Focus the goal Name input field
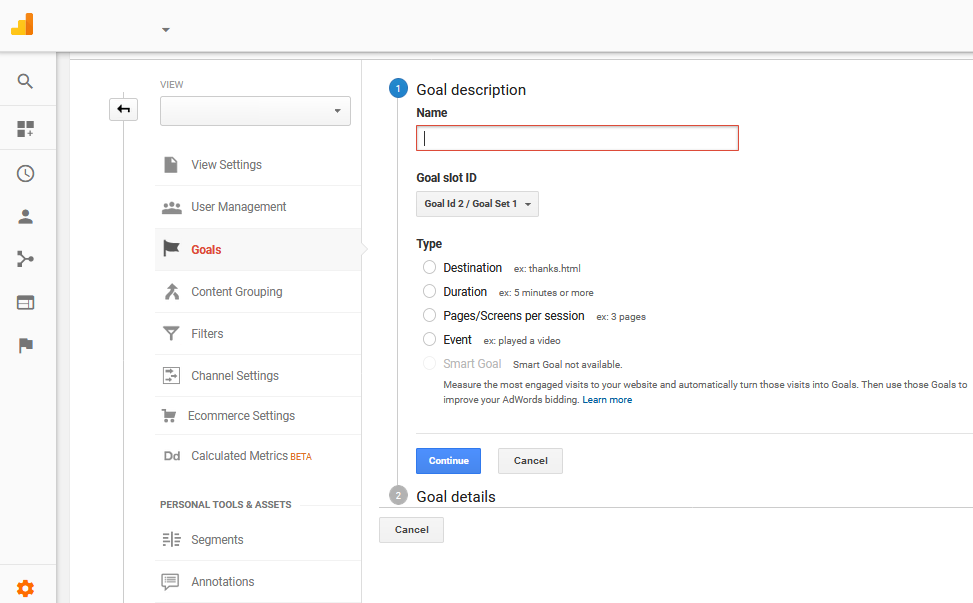Viewport: 973px width, 603px height. click(x=577, y=138)
